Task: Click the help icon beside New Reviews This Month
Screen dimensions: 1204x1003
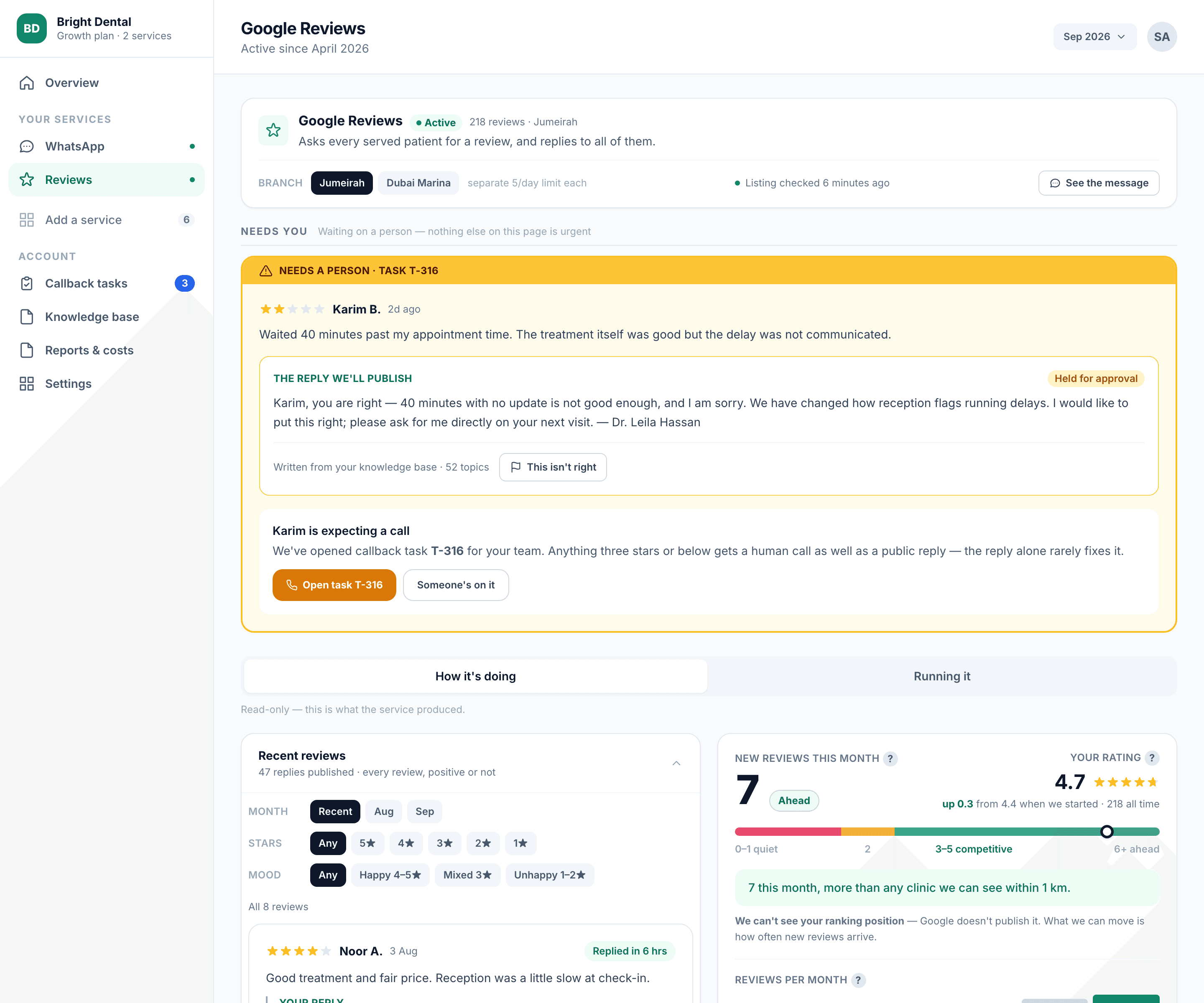Action: (x=890, y=759)
